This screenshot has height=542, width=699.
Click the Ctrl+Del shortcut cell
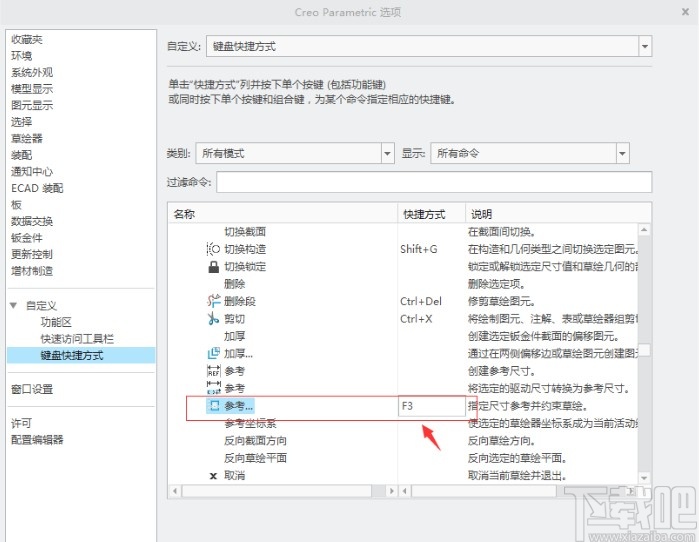(421, 301)
